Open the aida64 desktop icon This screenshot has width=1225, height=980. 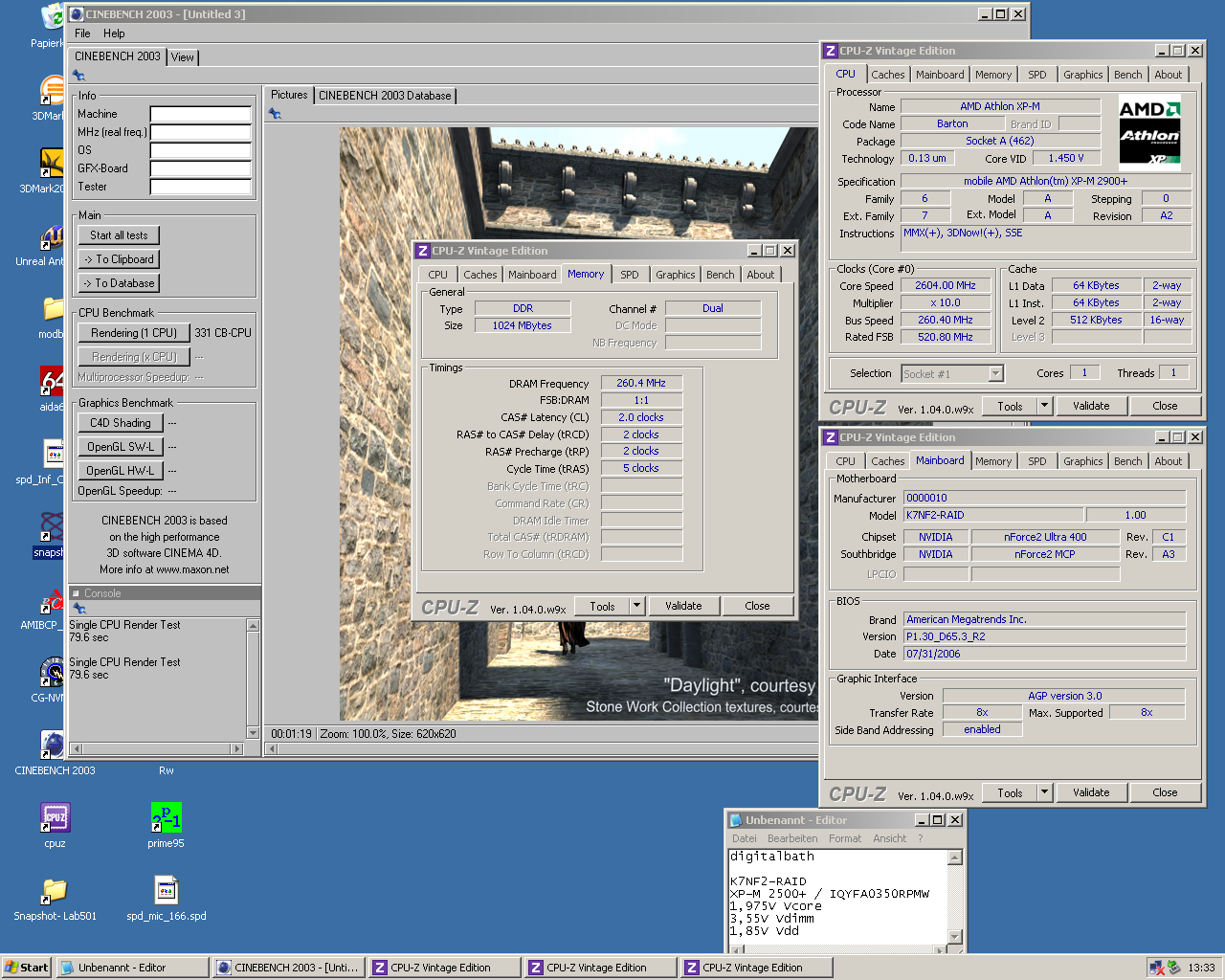click(x=53, y=381)
